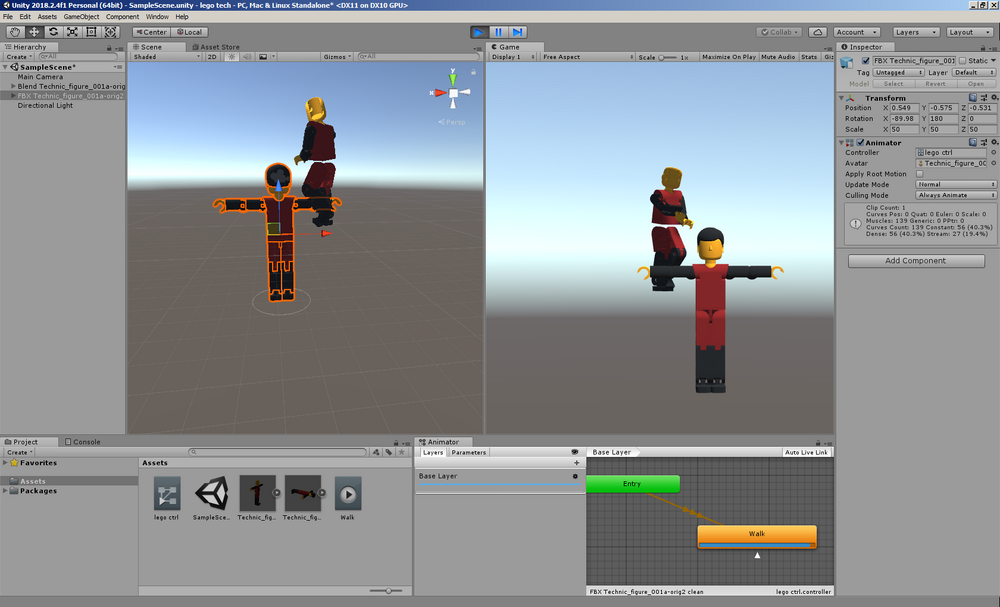
Task: Toggle Stats in Game view
Action: pos(809,57)
